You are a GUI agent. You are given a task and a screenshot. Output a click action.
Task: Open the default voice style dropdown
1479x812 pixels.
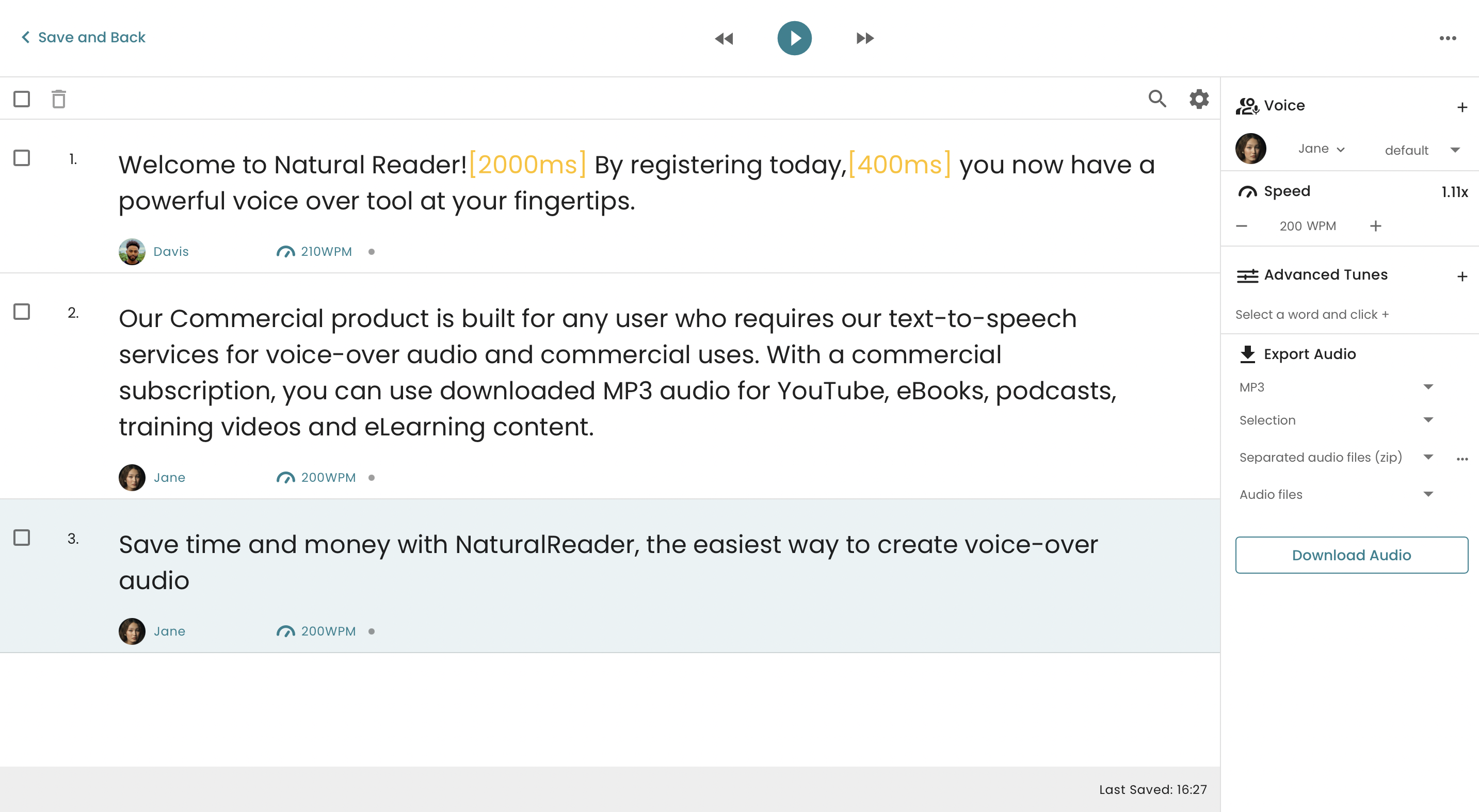[x=1421, y=150]
